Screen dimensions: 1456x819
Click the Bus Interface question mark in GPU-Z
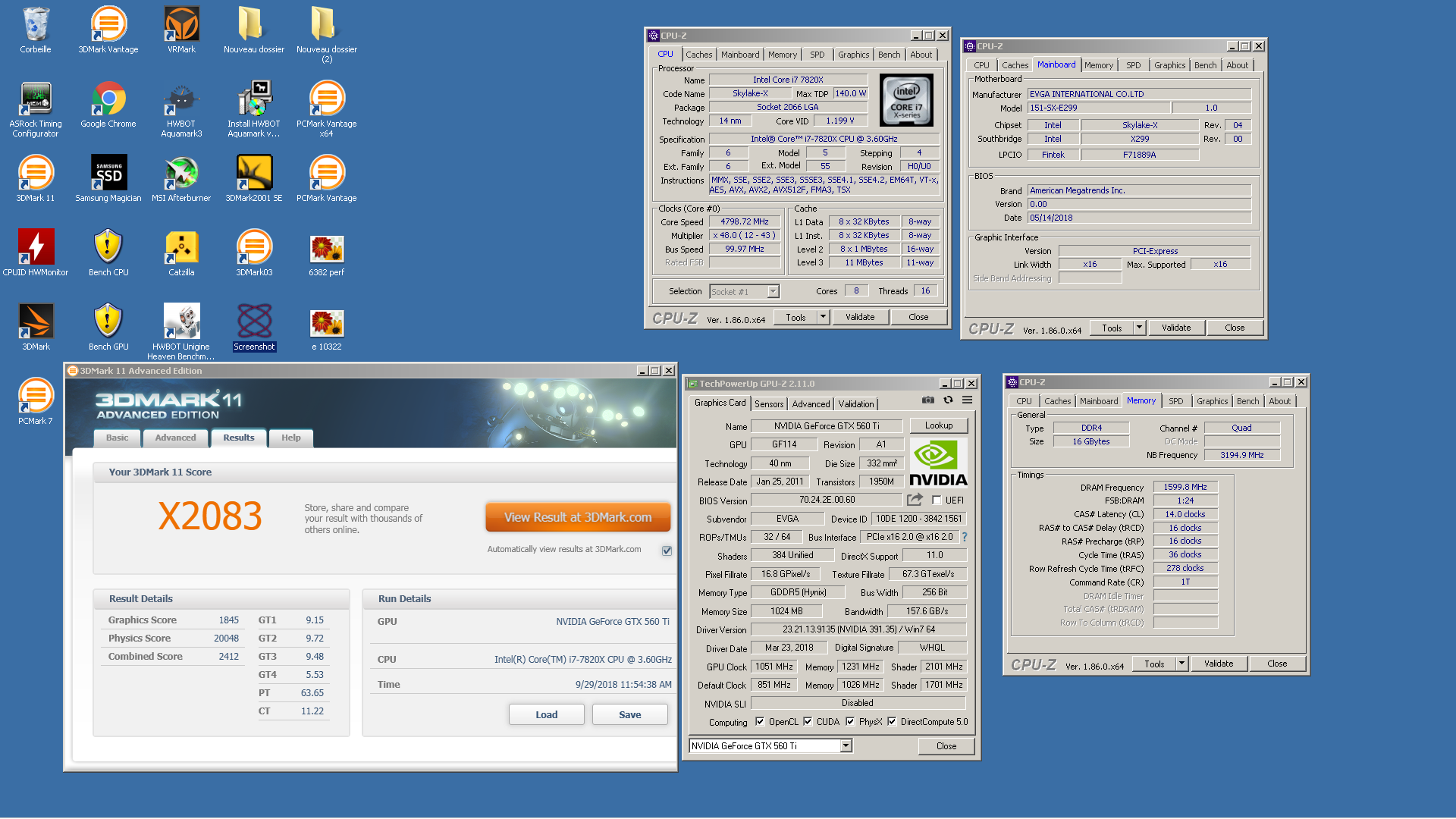pyautogui.click(x=965, y=537)
